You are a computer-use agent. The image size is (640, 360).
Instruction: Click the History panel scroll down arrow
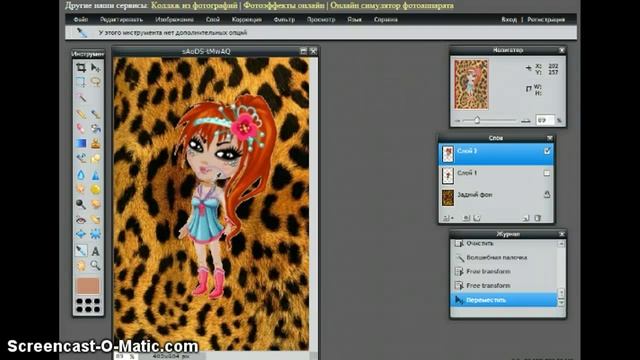[x=562, y=302]
